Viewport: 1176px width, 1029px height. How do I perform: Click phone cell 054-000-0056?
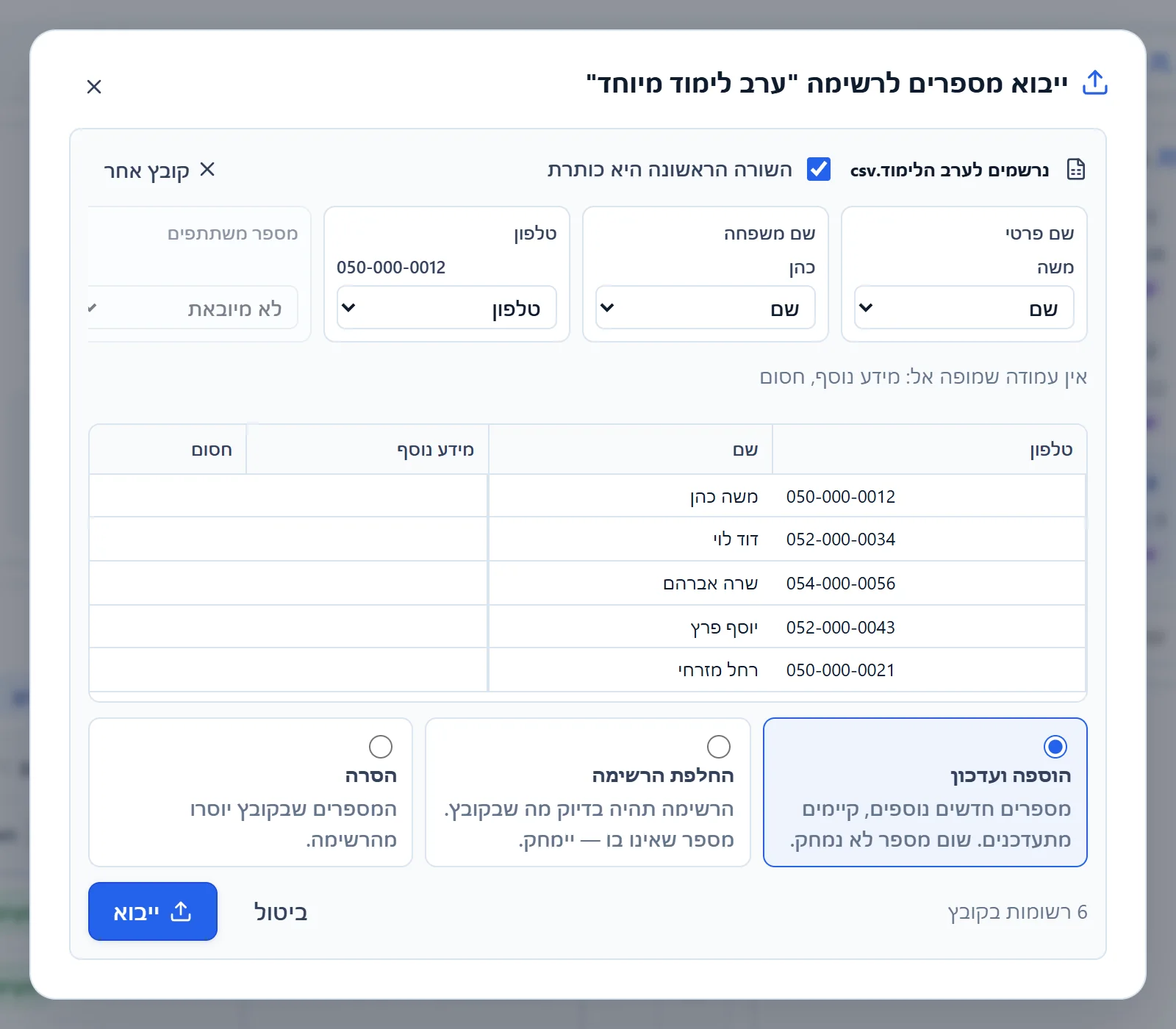click(841, 584)
